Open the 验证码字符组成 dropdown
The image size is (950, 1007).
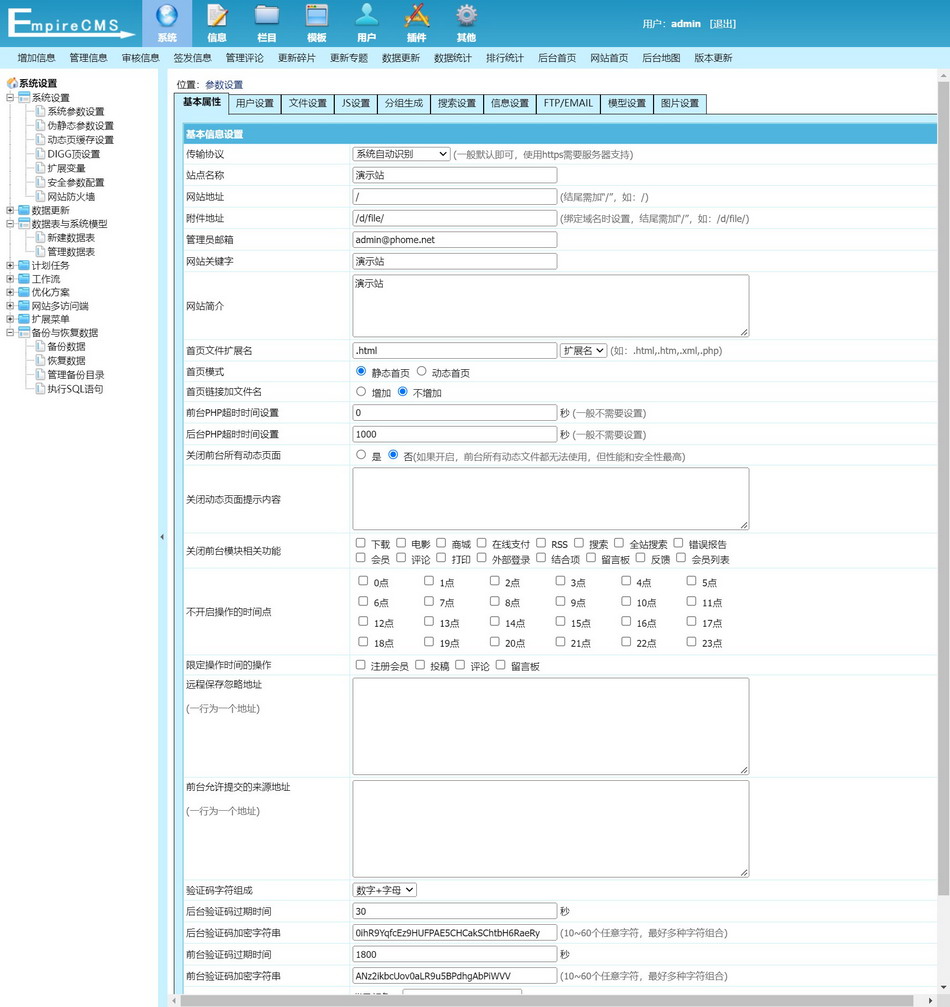tap(385, 890)
